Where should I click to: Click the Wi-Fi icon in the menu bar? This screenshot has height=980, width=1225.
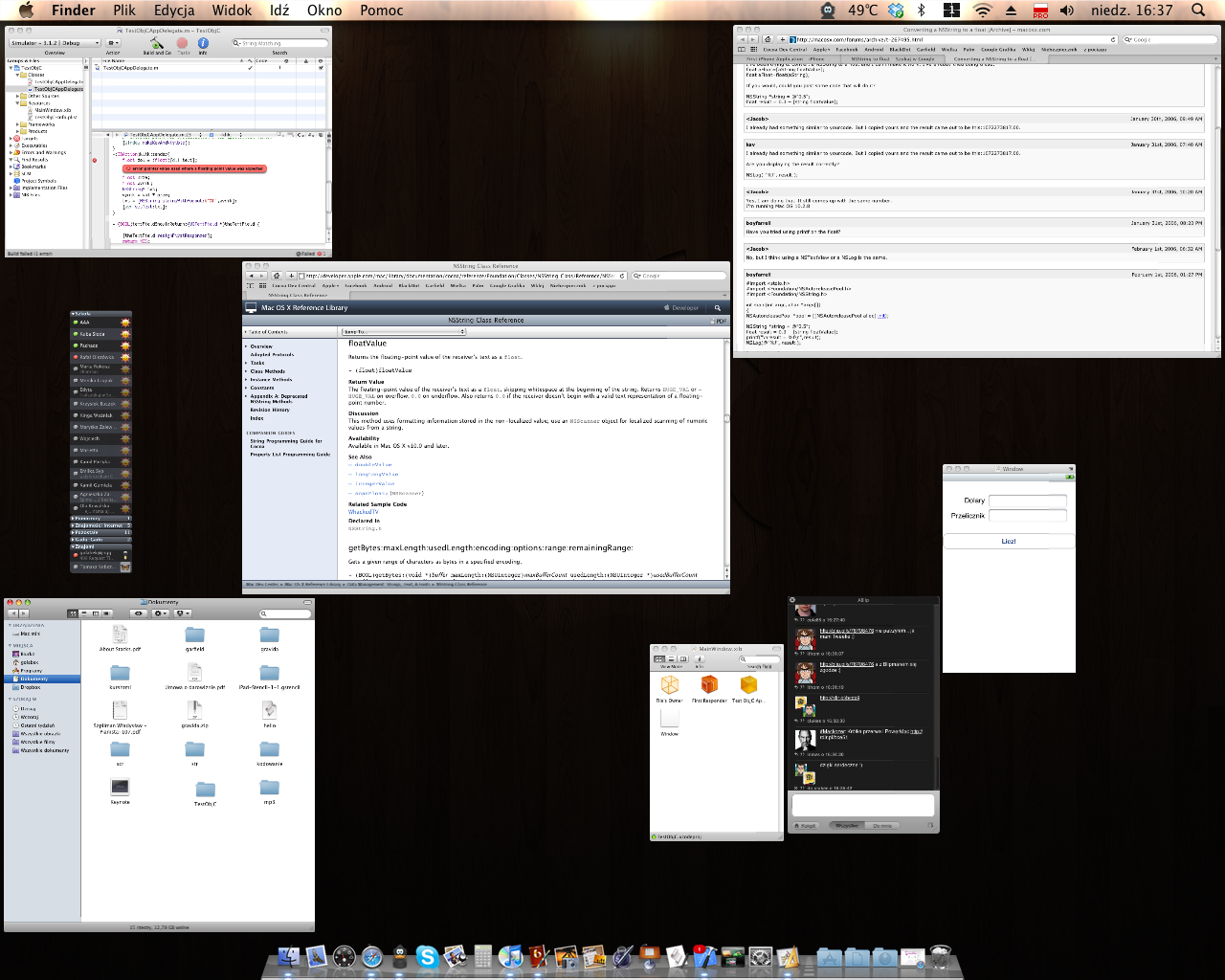983,11
